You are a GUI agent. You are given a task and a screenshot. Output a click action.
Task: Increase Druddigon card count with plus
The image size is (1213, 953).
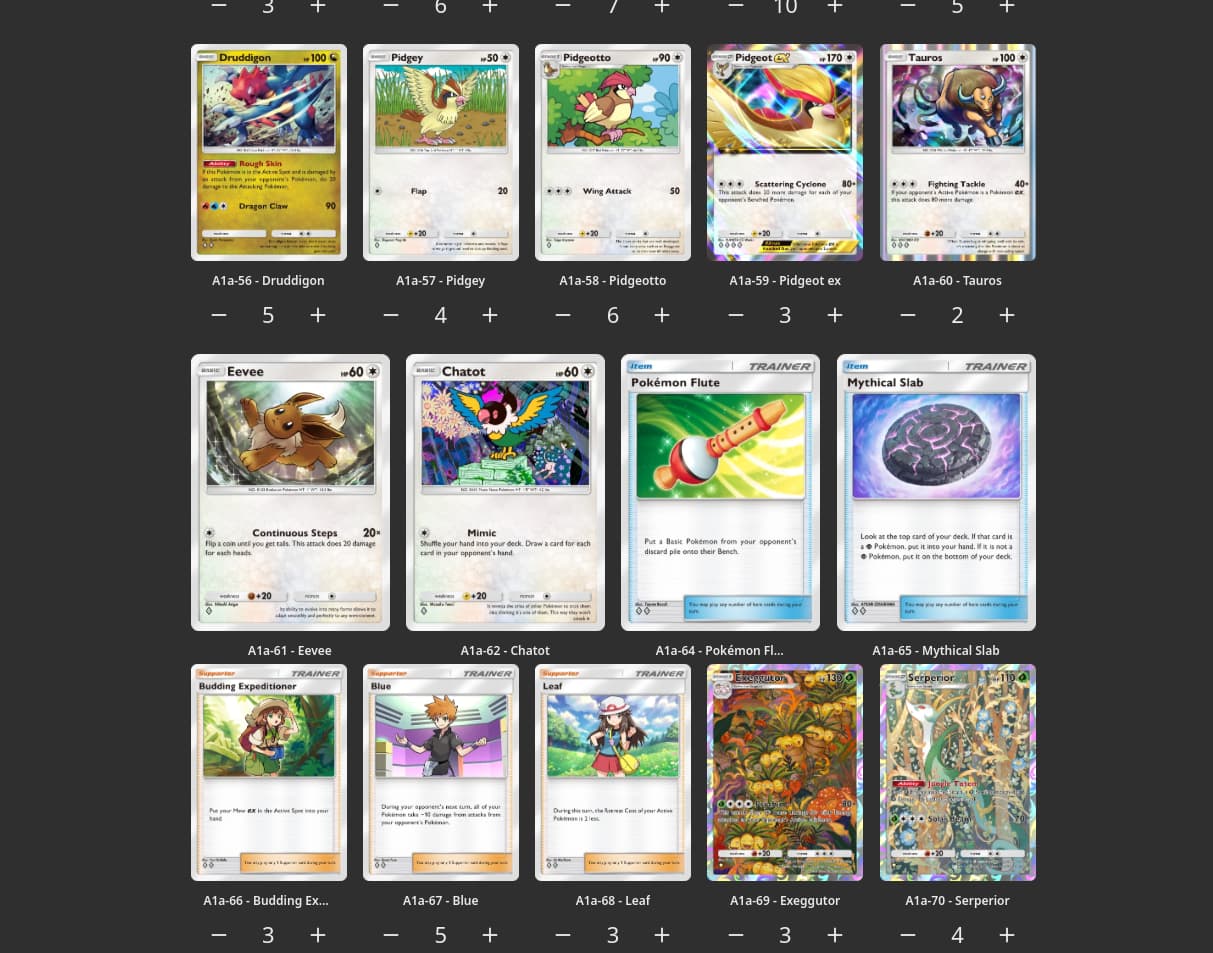(x=318, y=316)
